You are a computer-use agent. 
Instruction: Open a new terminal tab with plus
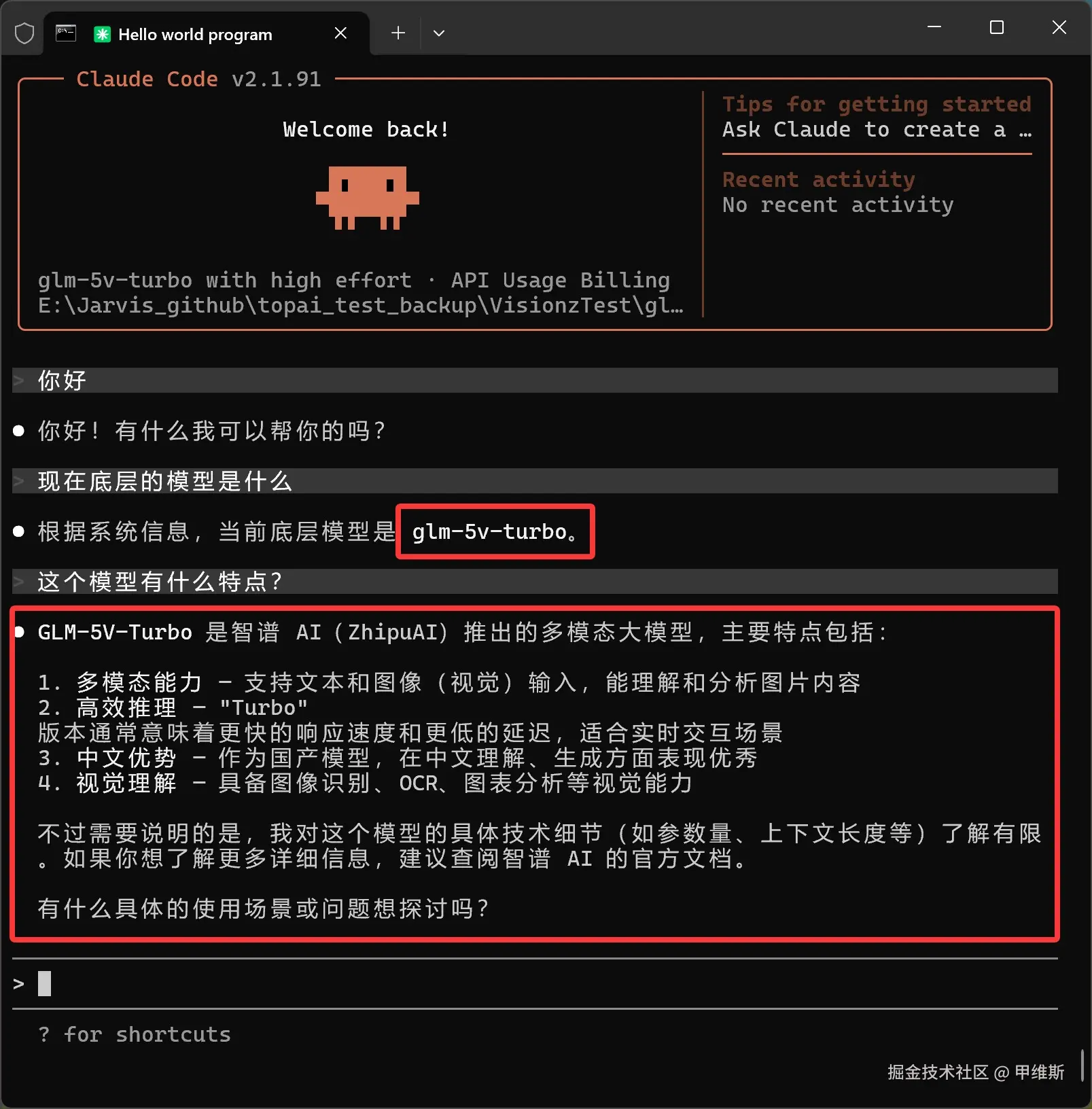click(x=398, y=33)
